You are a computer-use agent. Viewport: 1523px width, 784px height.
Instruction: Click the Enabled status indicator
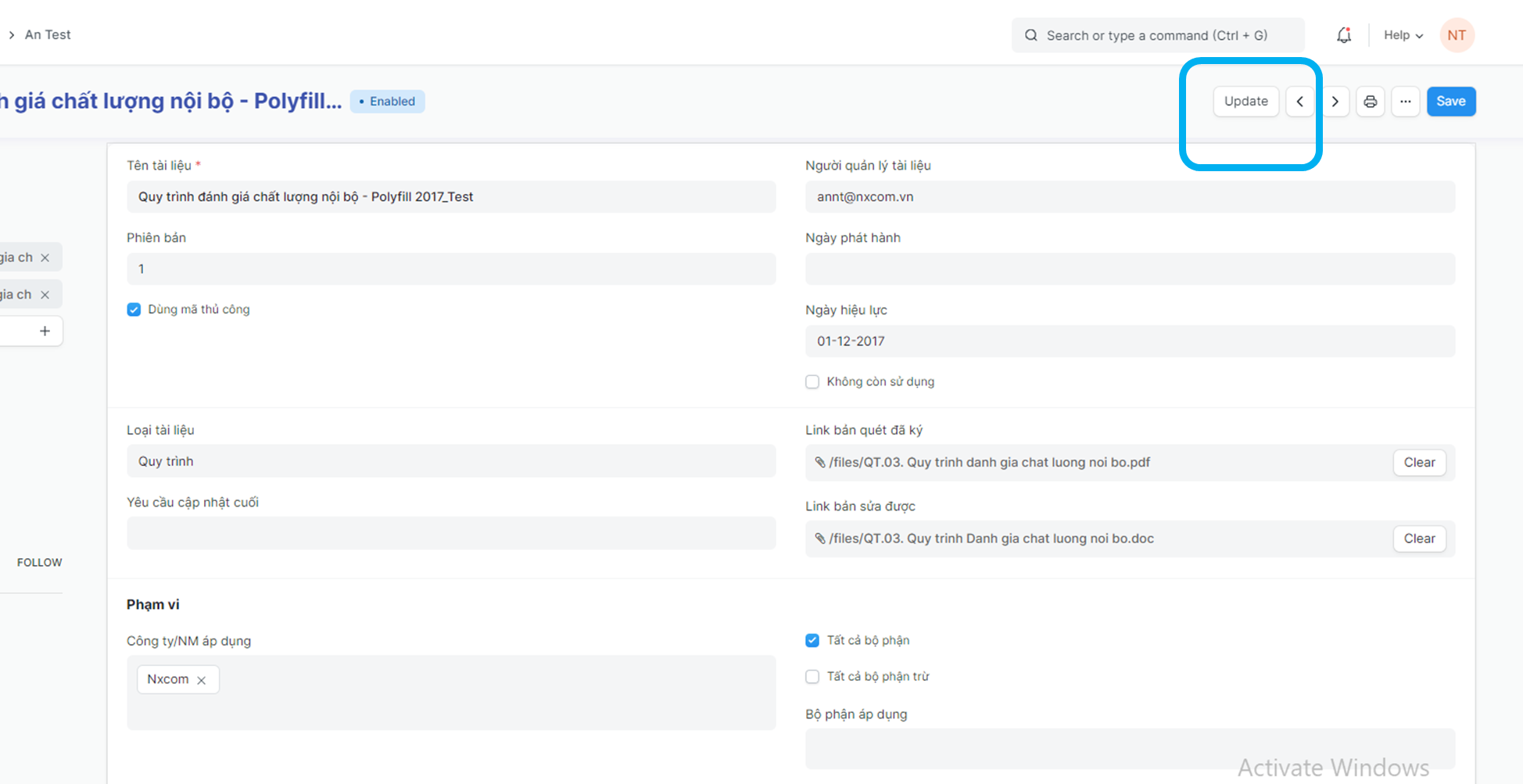(387, 102)
